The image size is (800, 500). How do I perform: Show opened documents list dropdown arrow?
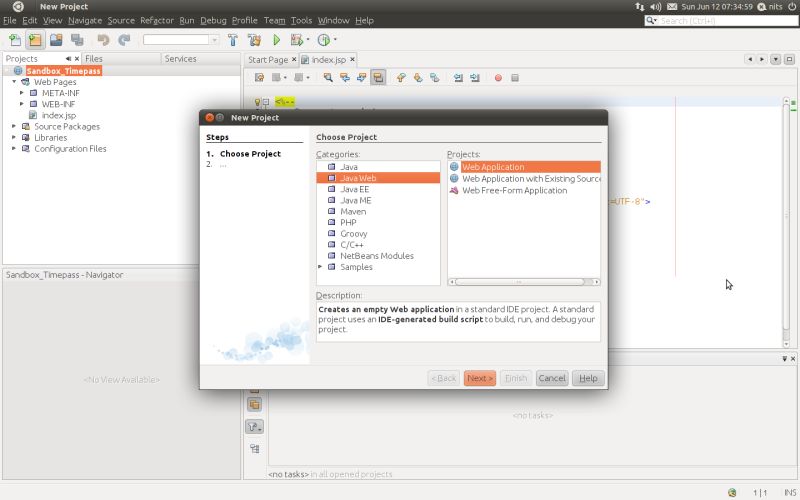[776, 59]
